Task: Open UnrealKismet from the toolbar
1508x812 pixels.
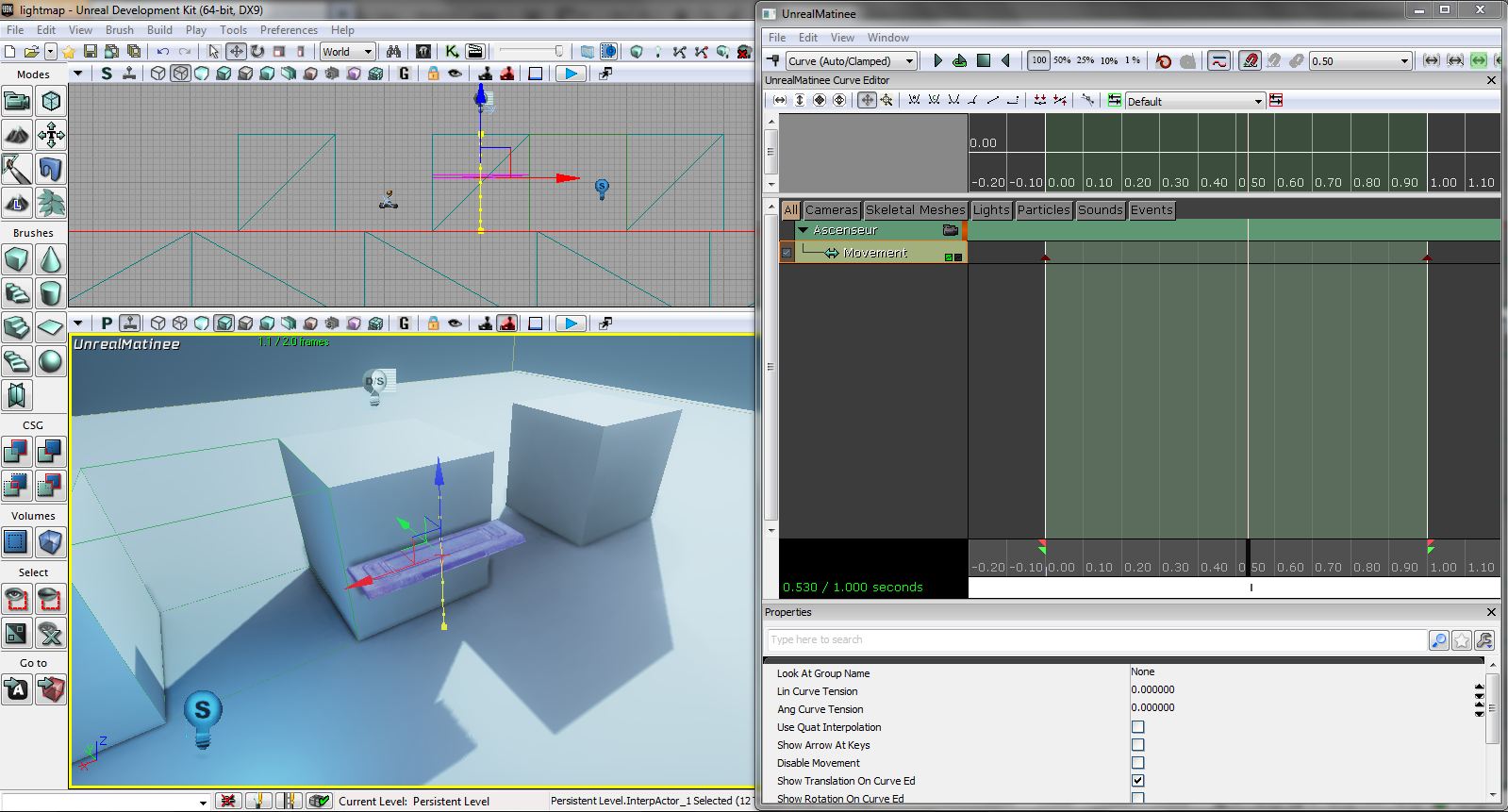Action: tap(452, 52)
